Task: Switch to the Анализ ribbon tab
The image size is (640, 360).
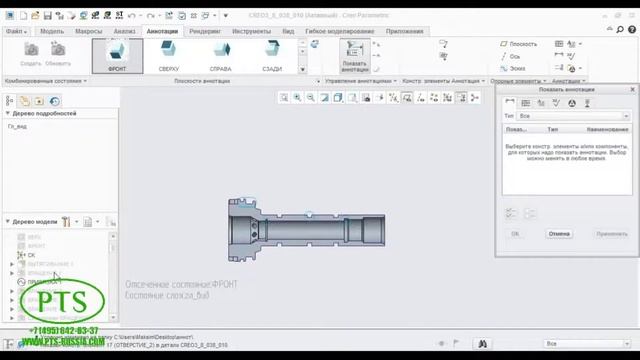Action: point(124,31)
